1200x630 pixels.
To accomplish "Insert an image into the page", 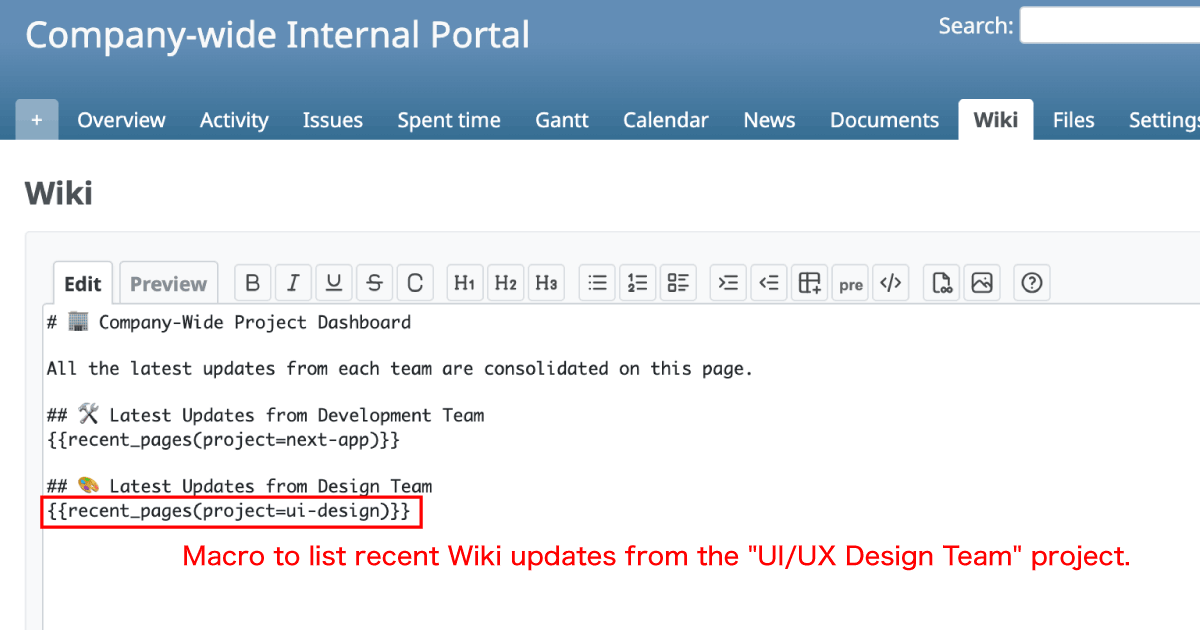I will tap(981, 282).
